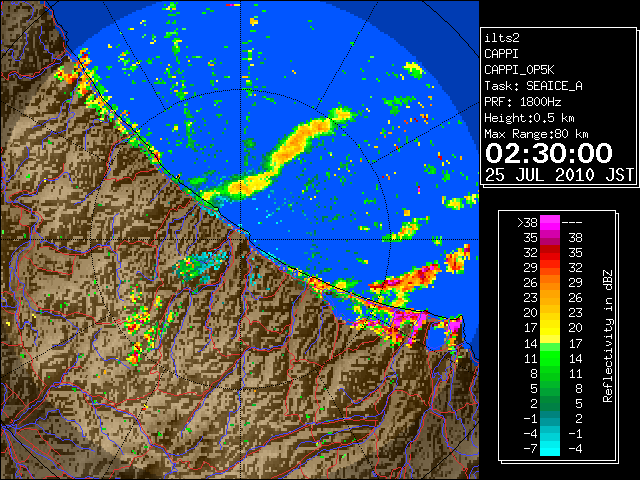The width and height of the screenshot is (640, 480).
Task: Click the orange legend swatch at 26
Action: [x=550, y=283]
